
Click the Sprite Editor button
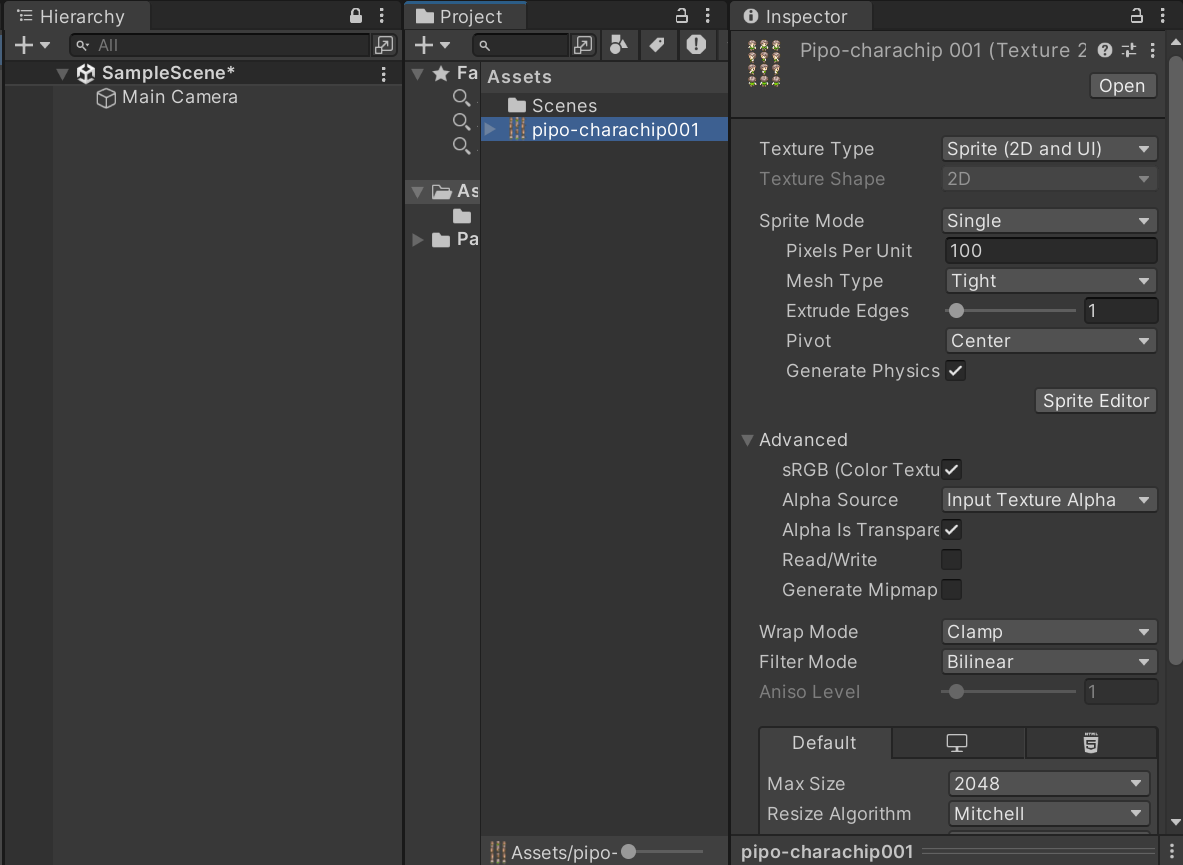(x=1095, y=400)
